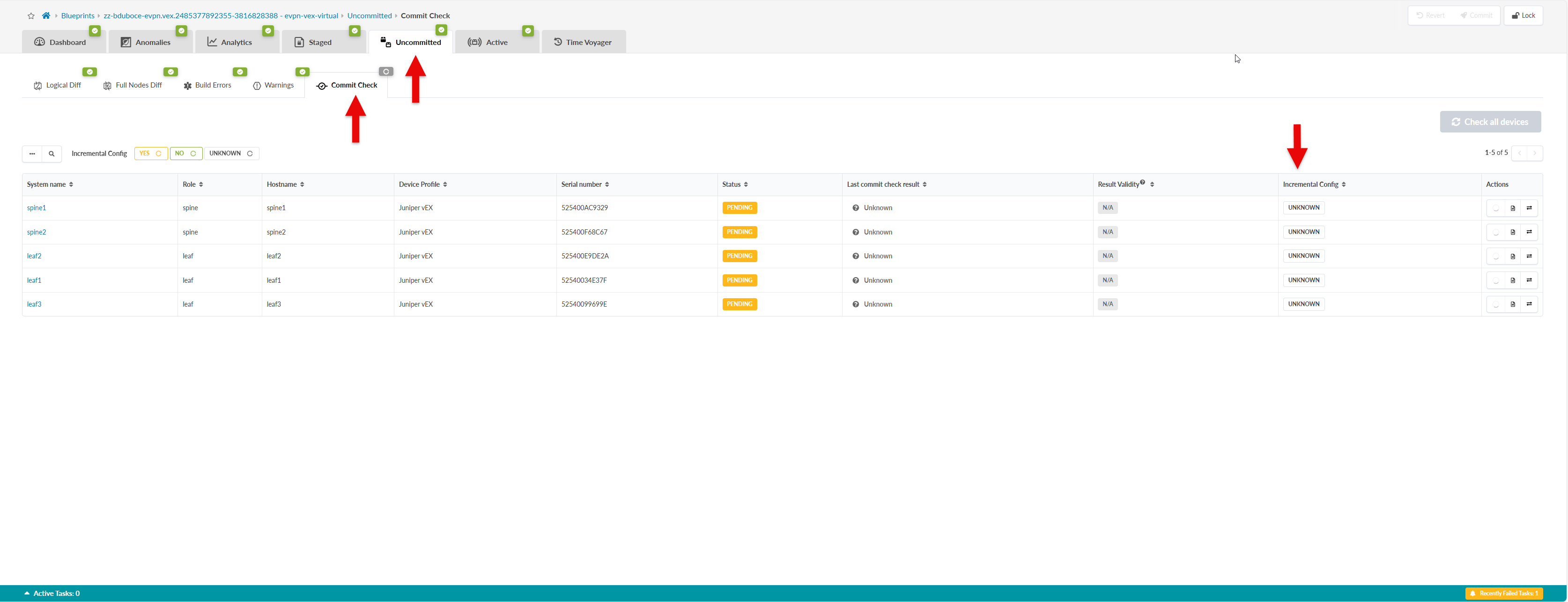Click the Check all devices button

1490,122
